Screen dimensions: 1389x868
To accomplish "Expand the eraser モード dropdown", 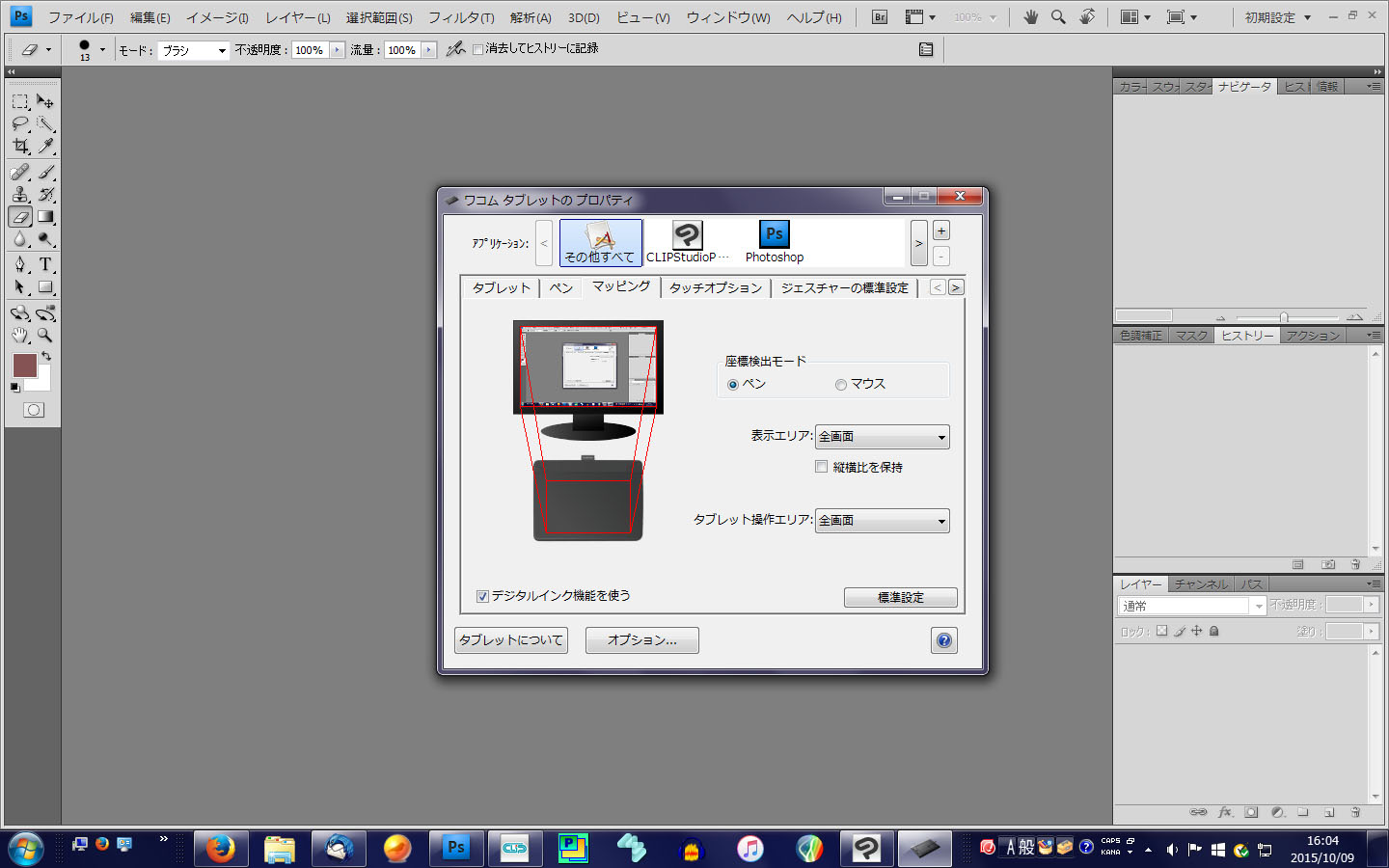I will (194, 50).
